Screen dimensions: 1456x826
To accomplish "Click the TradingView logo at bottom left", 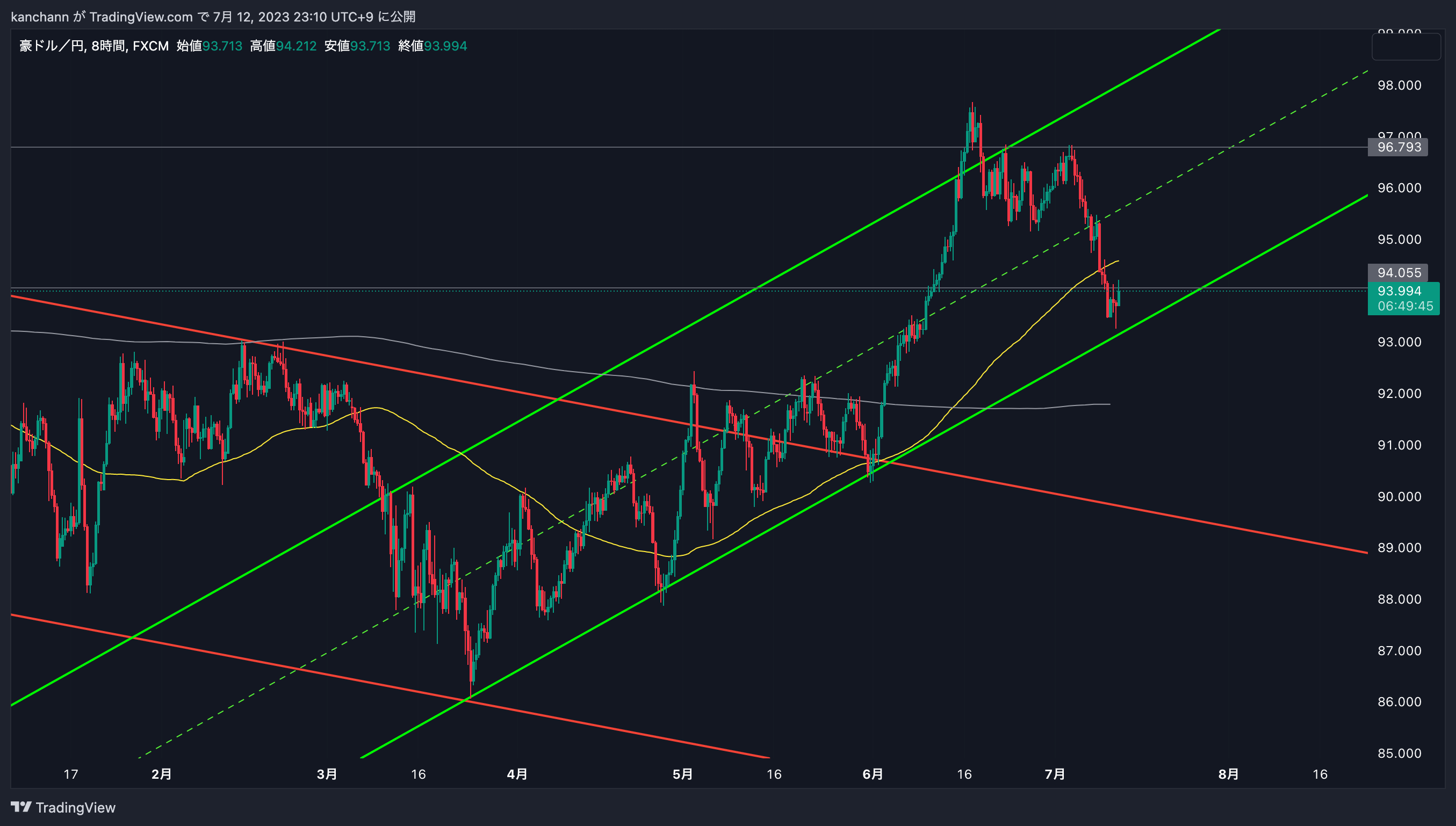I will pyautogui.click(x=63, y=807).
